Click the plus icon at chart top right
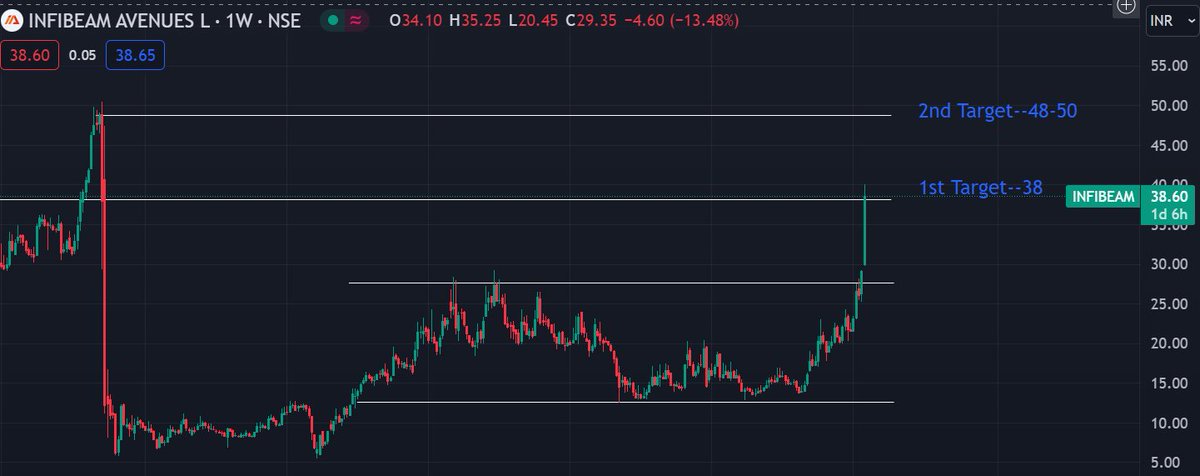 point(1126,6)
